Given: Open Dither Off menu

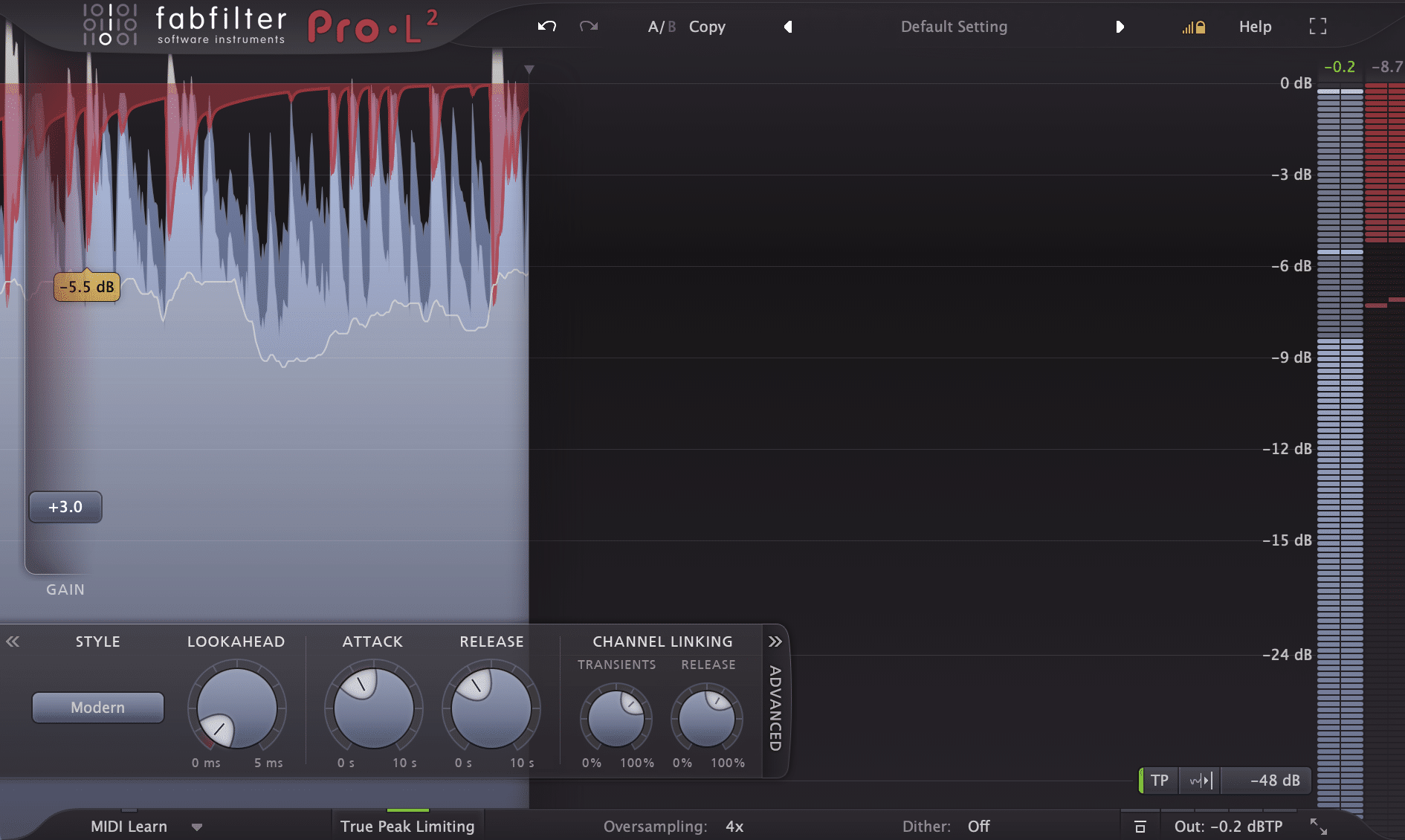Looking at the screenshot, I should click(x=946, y=827).
